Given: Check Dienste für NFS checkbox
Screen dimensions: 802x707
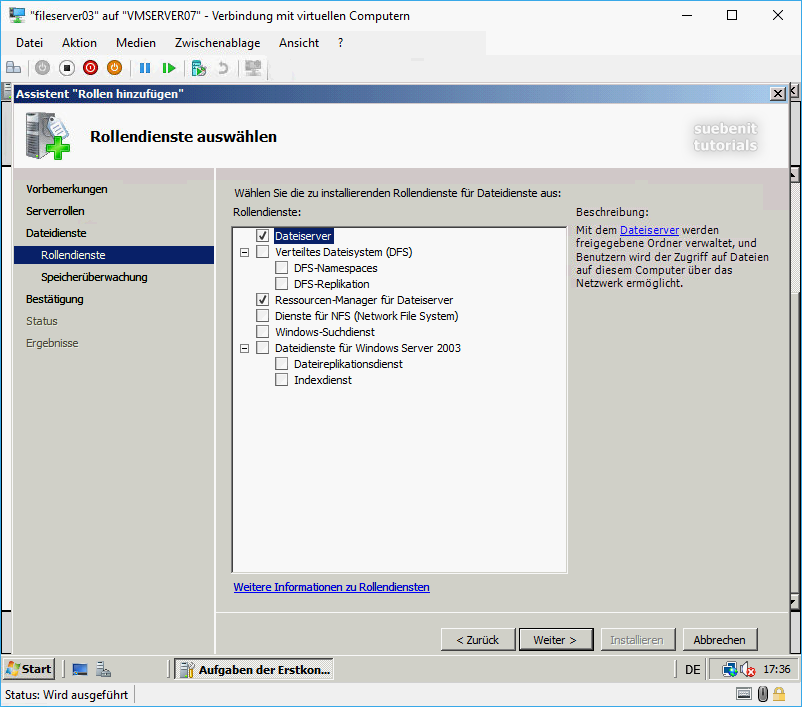Looking at the screenshot, I should [262, 316].
